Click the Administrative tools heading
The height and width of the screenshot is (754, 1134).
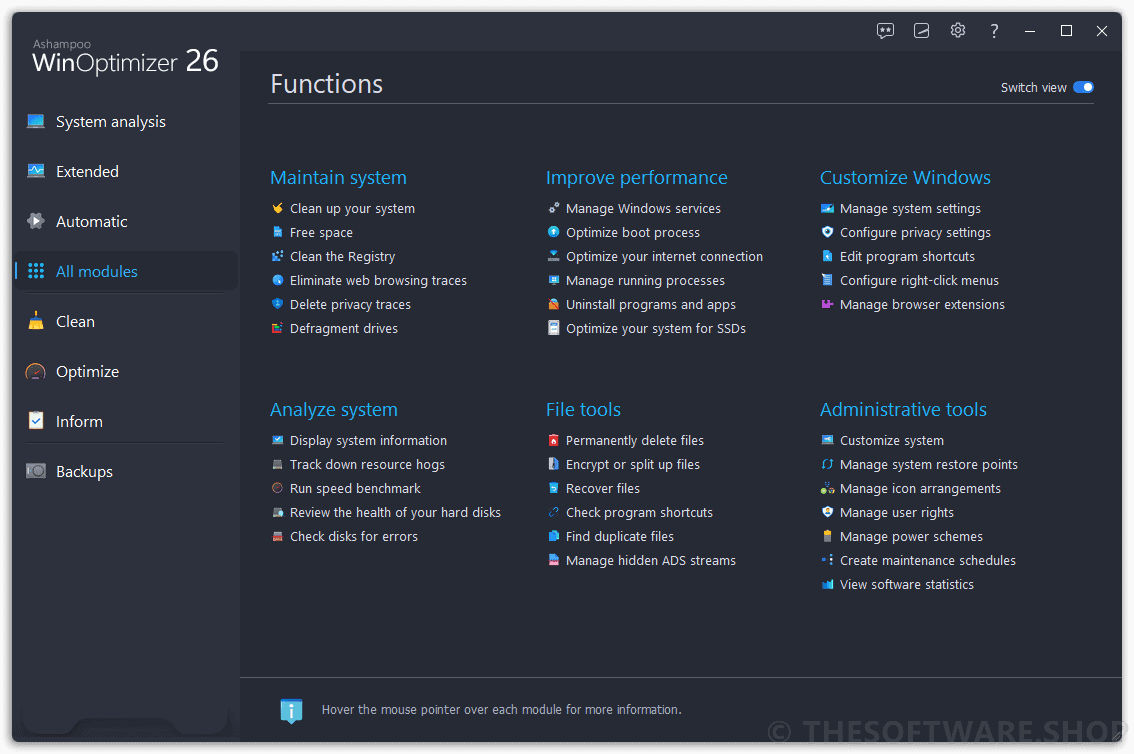click(x=903, y=410)
